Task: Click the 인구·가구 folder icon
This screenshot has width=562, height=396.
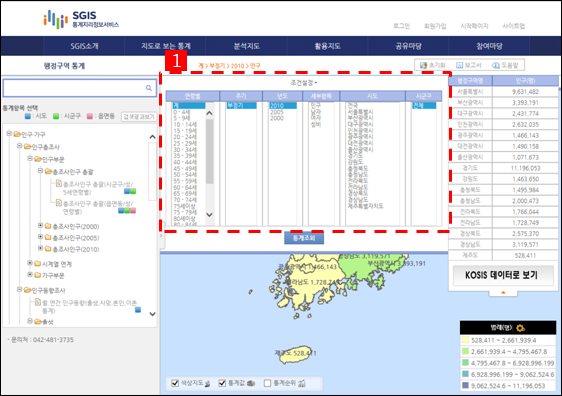Action: (x=17, y=134)
